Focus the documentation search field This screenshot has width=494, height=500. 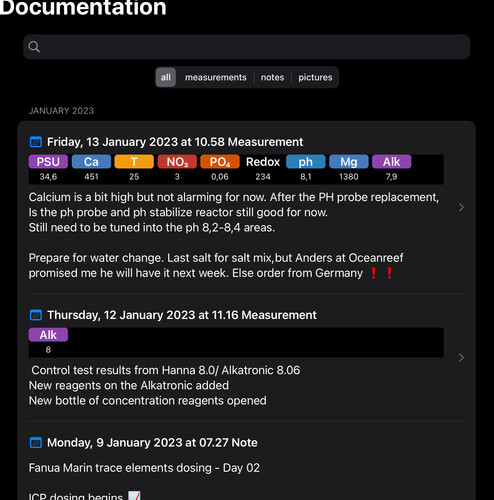[247, 47]
